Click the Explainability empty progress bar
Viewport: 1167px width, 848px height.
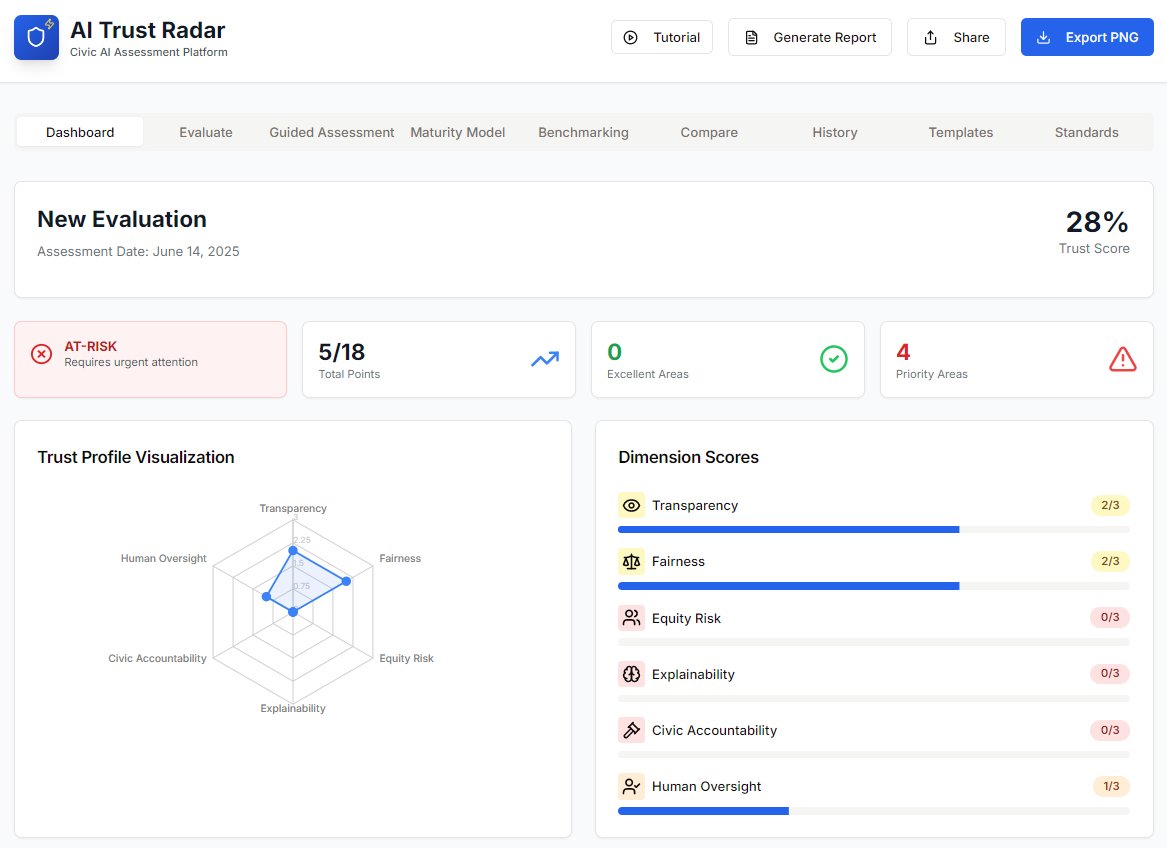coord(874,698)
